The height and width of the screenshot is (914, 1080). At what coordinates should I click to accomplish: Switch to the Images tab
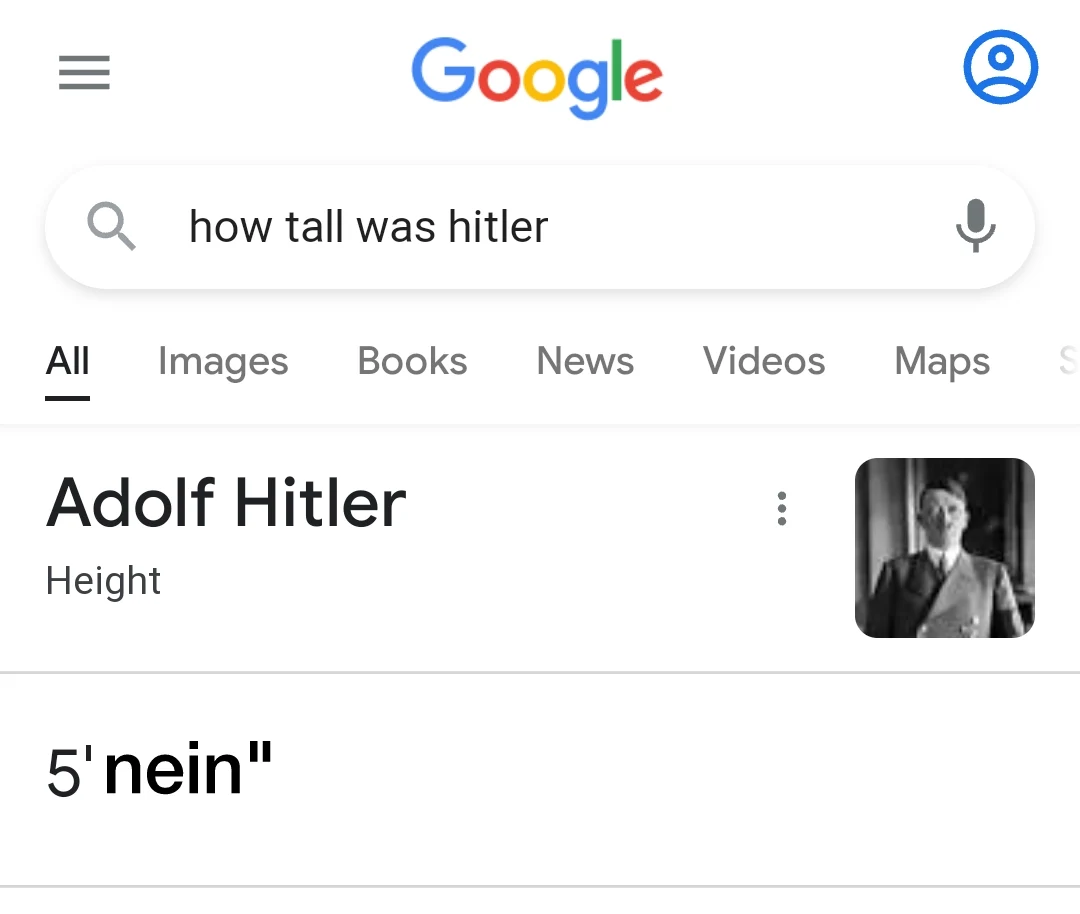[x=222, y=362]
